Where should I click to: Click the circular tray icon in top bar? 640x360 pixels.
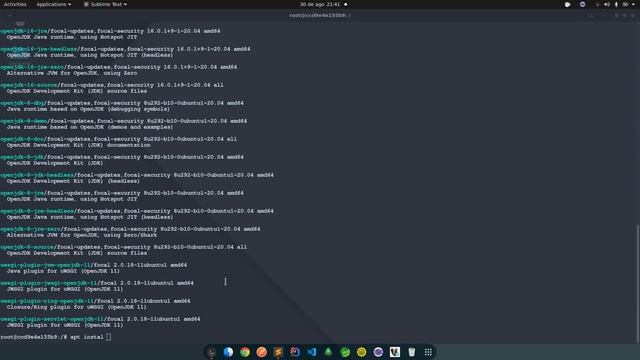tap(582, 4)
